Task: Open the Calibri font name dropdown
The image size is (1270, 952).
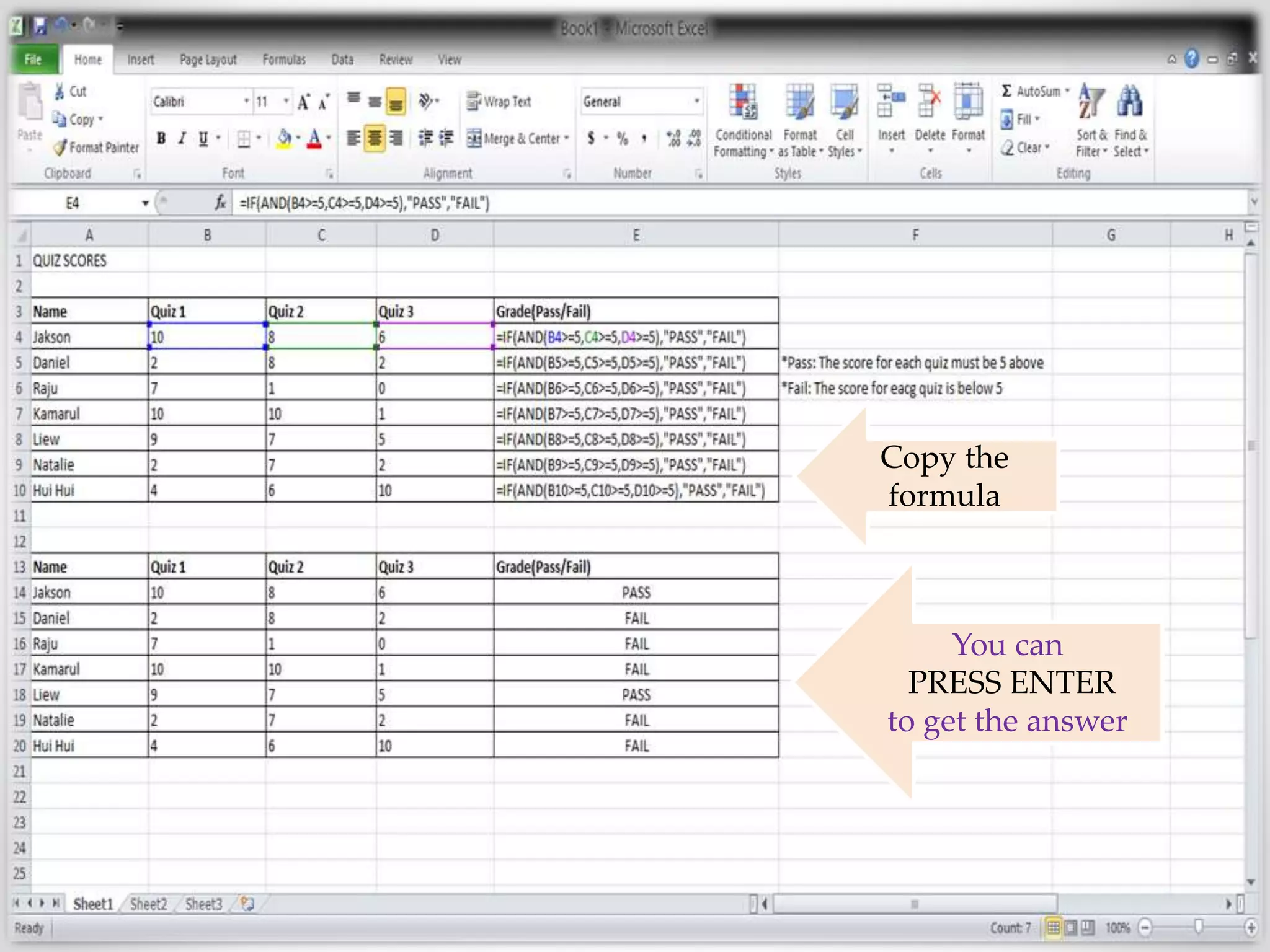Action: pyautogui.click(x=246, y=101)
